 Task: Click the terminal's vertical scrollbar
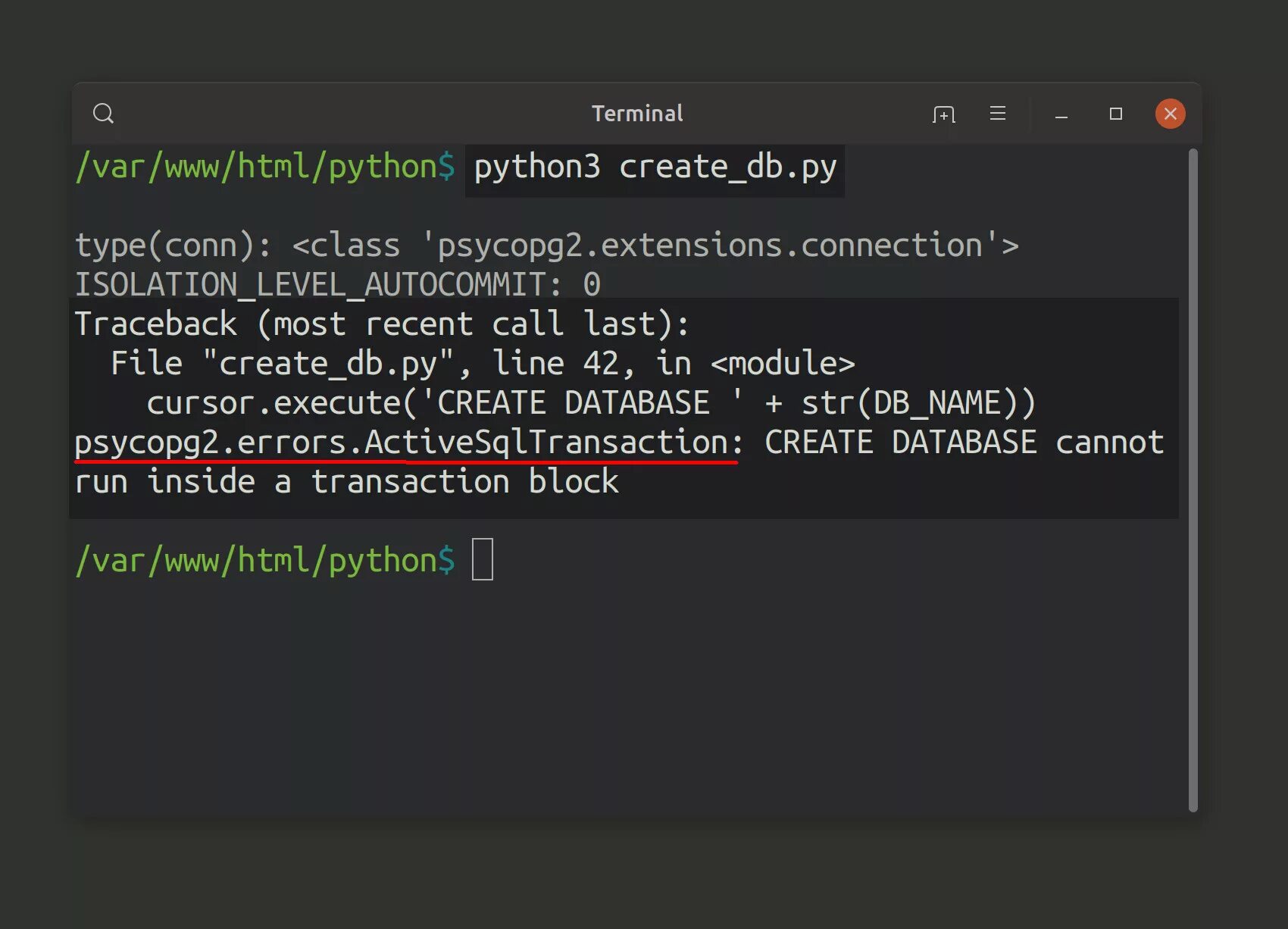1193,479
